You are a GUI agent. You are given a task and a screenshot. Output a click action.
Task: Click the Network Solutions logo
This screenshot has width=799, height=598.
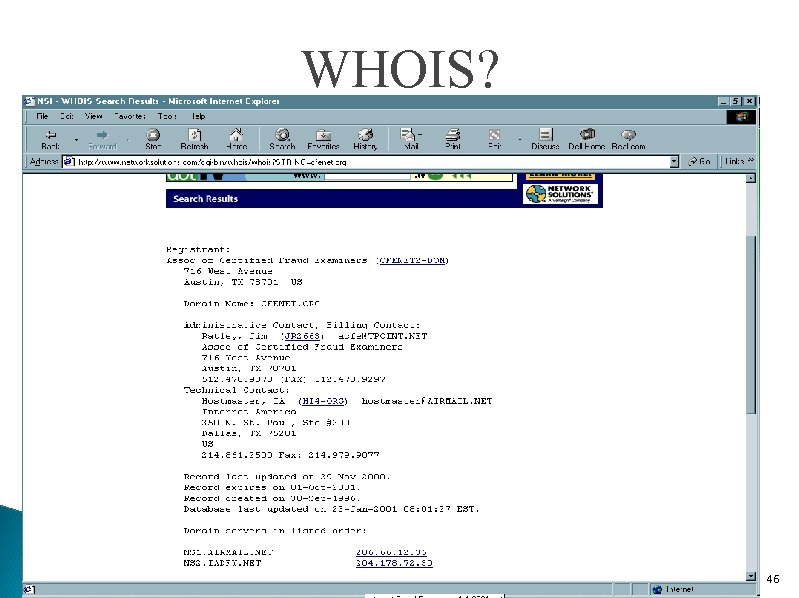pos(560,194)
